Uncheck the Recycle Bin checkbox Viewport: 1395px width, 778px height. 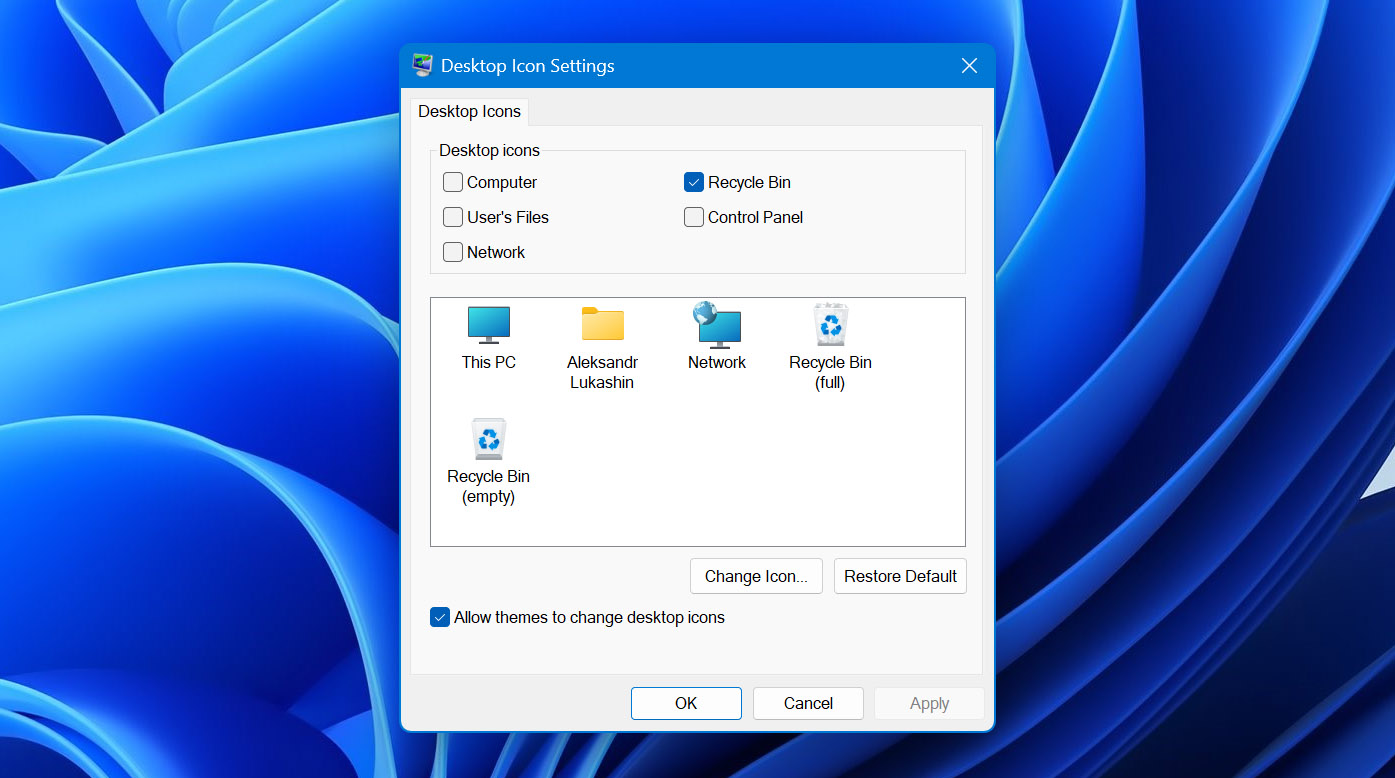pyautogui.click(x=694, y=183)
